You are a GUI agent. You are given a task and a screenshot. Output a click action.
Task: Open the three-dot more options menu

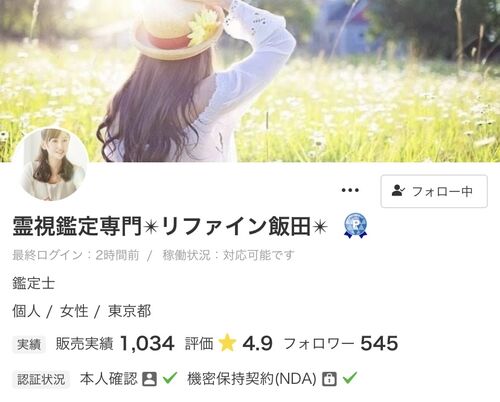point(350,190)
